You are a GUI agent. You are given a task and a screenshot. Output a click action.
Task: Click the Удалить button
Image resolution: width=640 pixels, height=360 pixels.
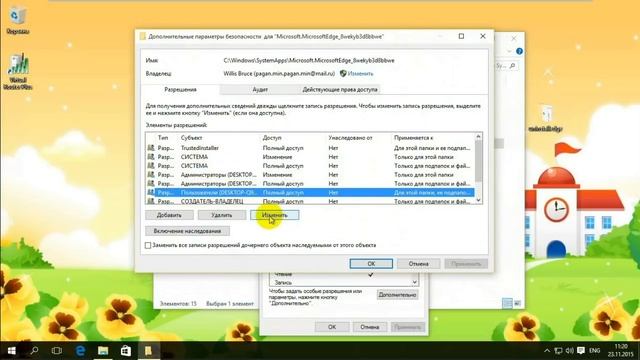tap(222, 215)
